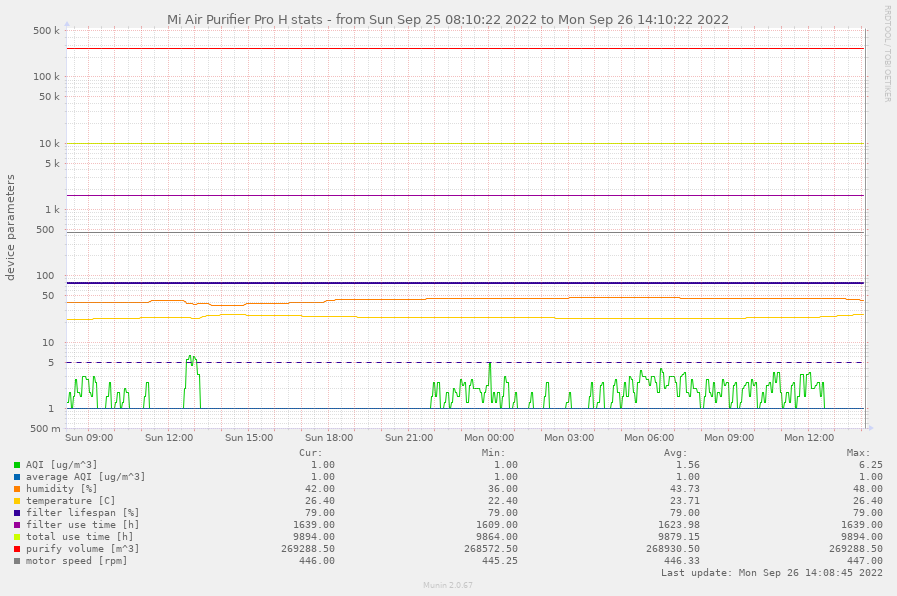Click the temperature average value 23.71

click(x=685, y=501)
